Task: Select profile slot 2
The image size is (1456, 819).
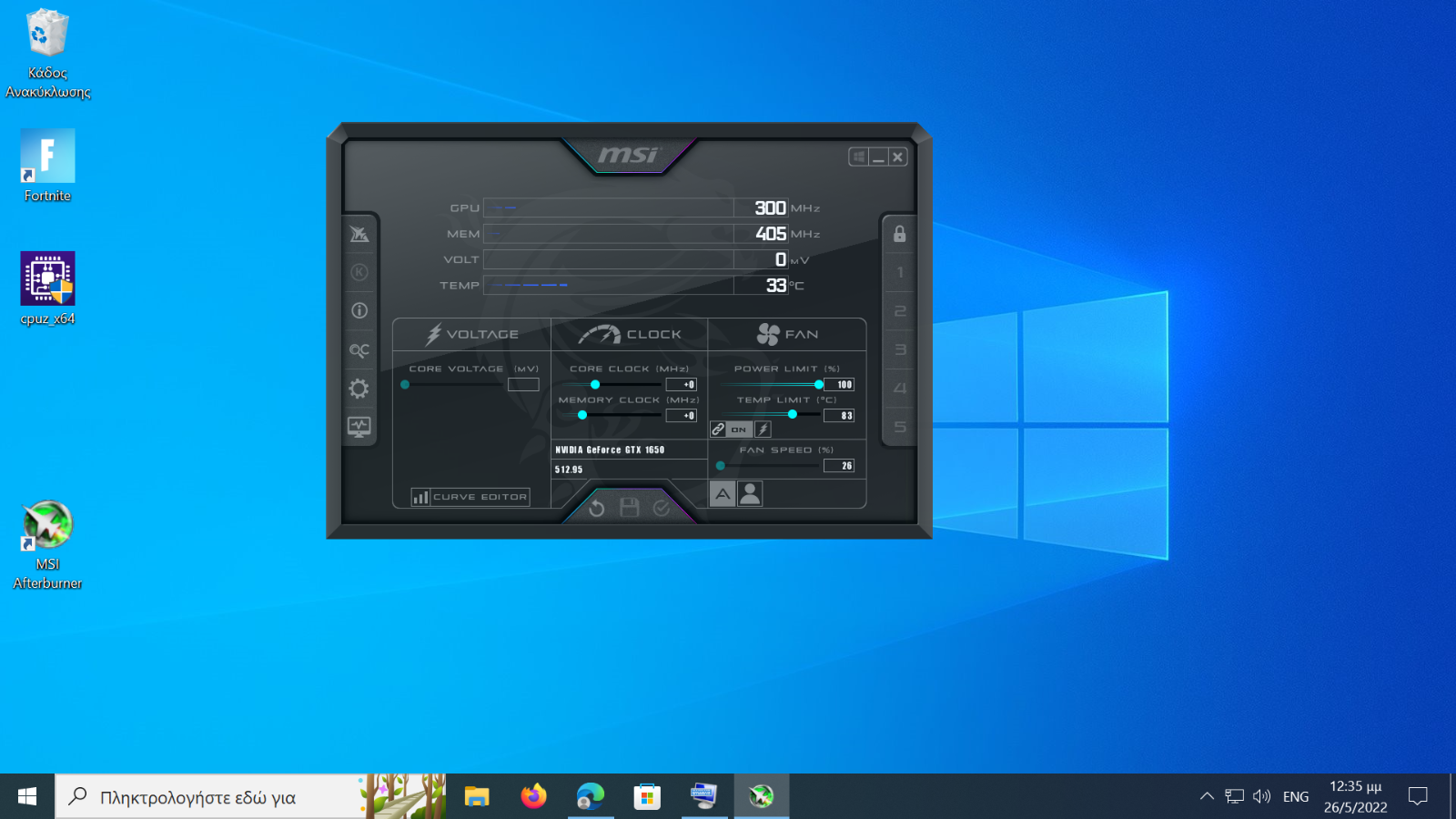Action: [x=900, y=311]
